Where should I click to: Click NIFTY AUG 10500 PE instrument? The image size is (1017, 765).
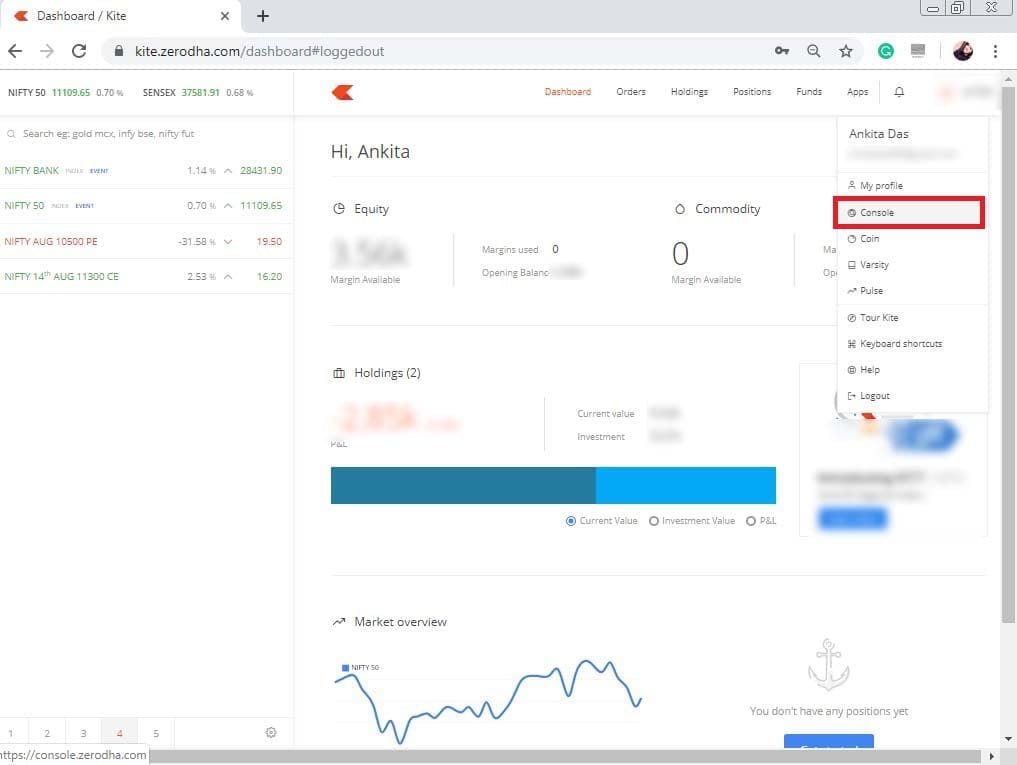51,241
